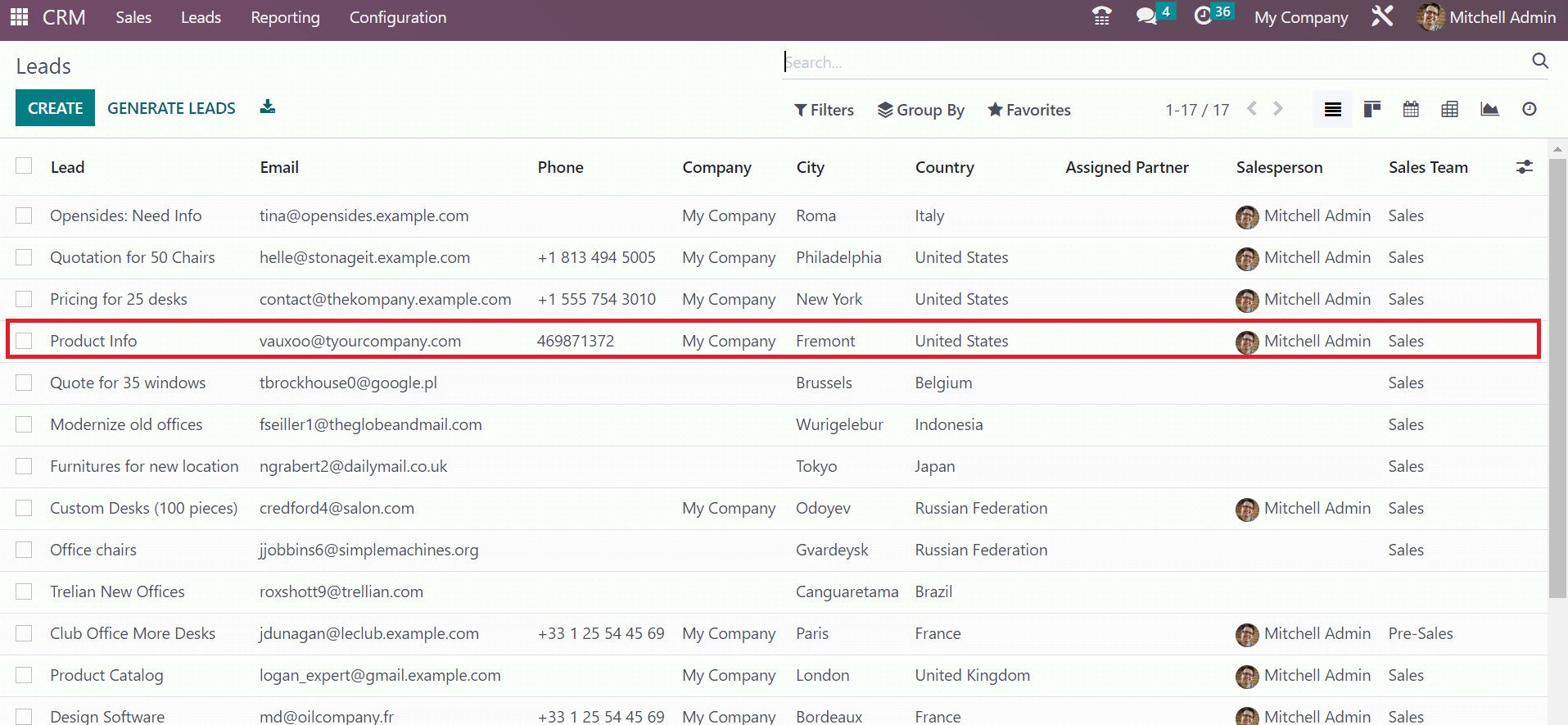1568x725 pixels.
Task: Switch to calendar view
Action: 1411,109
